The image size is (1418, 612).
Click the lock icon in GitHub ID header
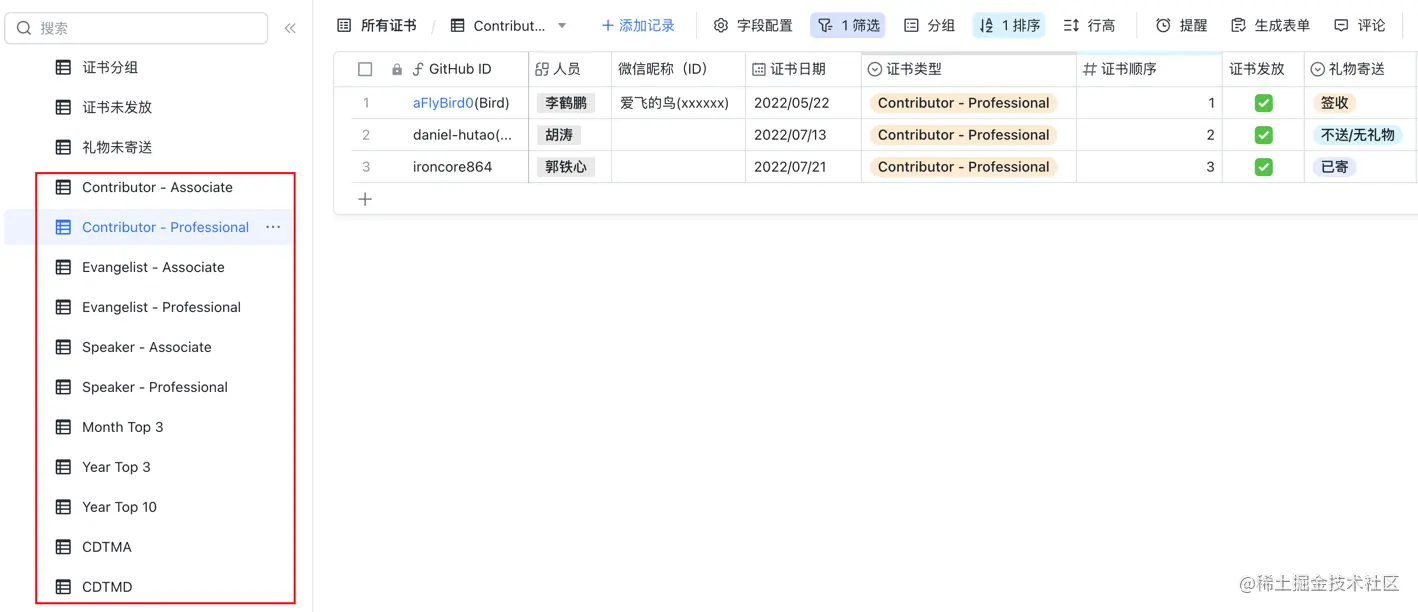[397, 69]
